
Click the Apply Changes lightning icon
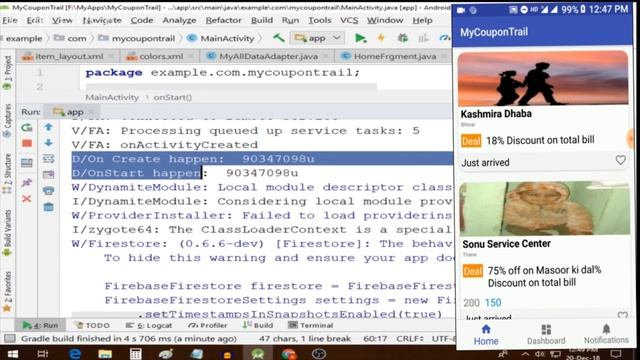click(381, 38)
